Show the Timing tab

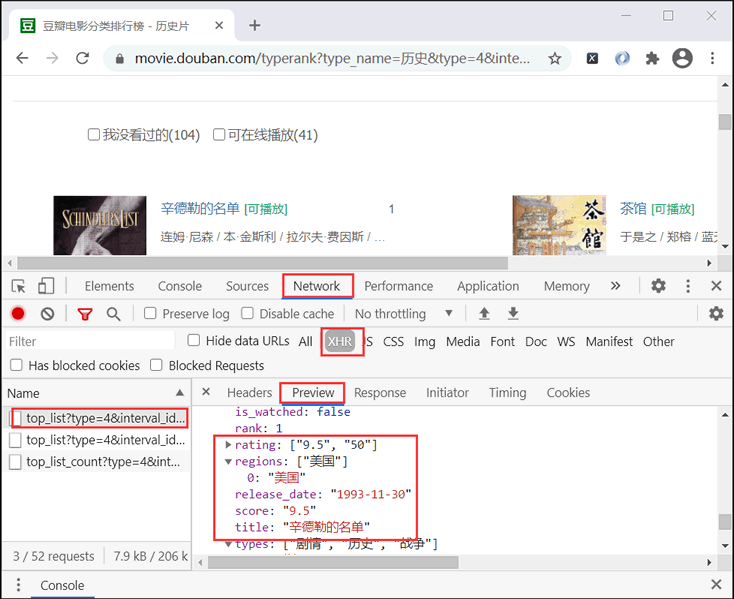point(507,393)
